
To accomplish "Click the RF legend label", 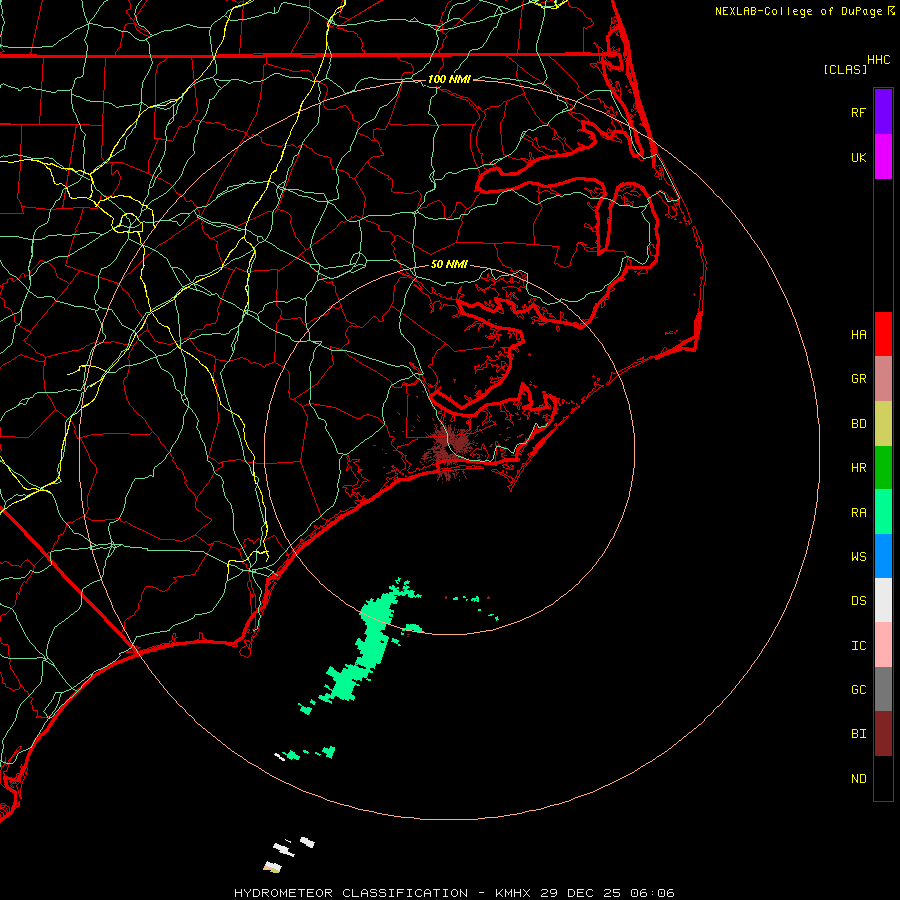I will pos(858,112).
